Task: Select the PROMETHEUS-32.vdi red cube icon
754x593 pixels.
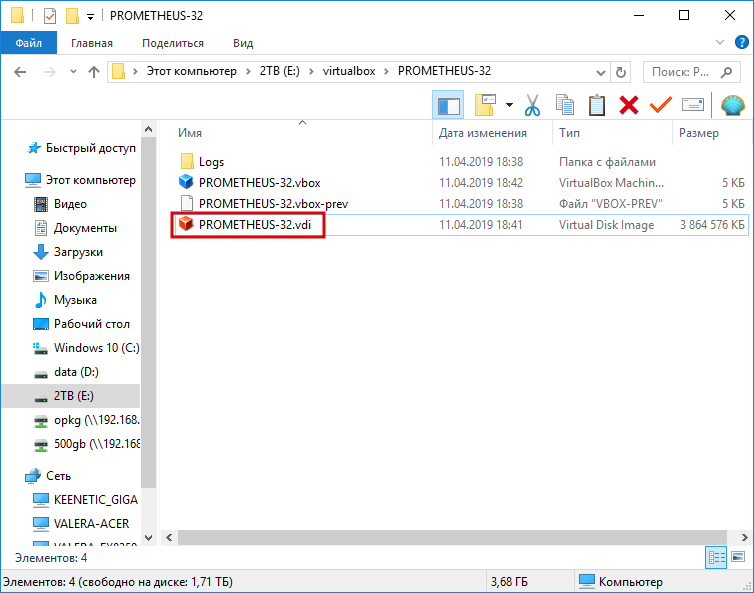Action: click(x=186, y=224)
